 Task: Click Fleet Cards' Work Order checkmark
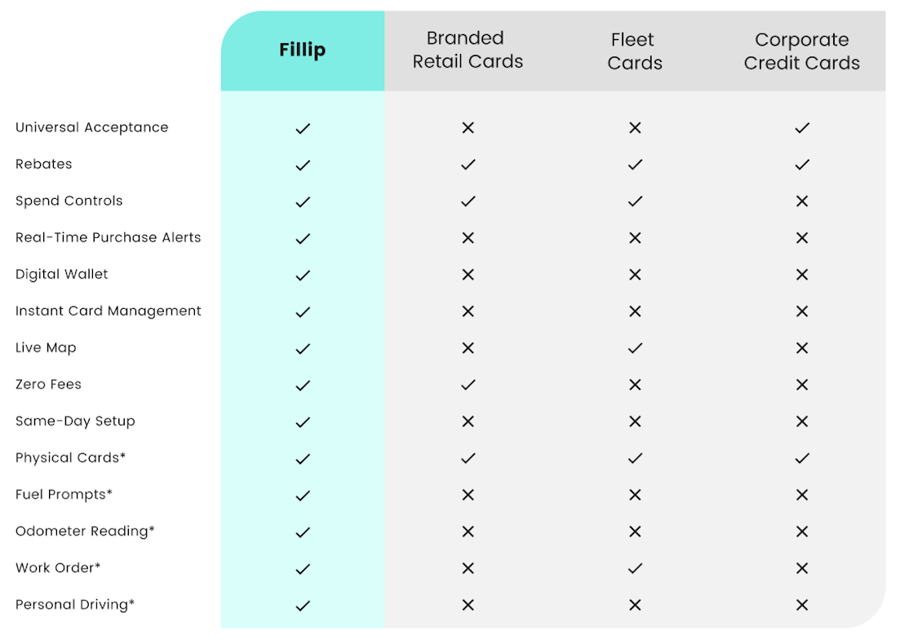click(635, 568)
